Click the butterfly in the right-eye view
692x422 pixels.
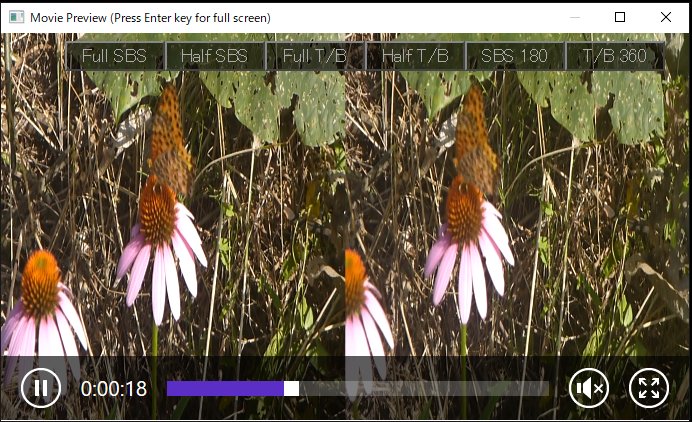474,140
